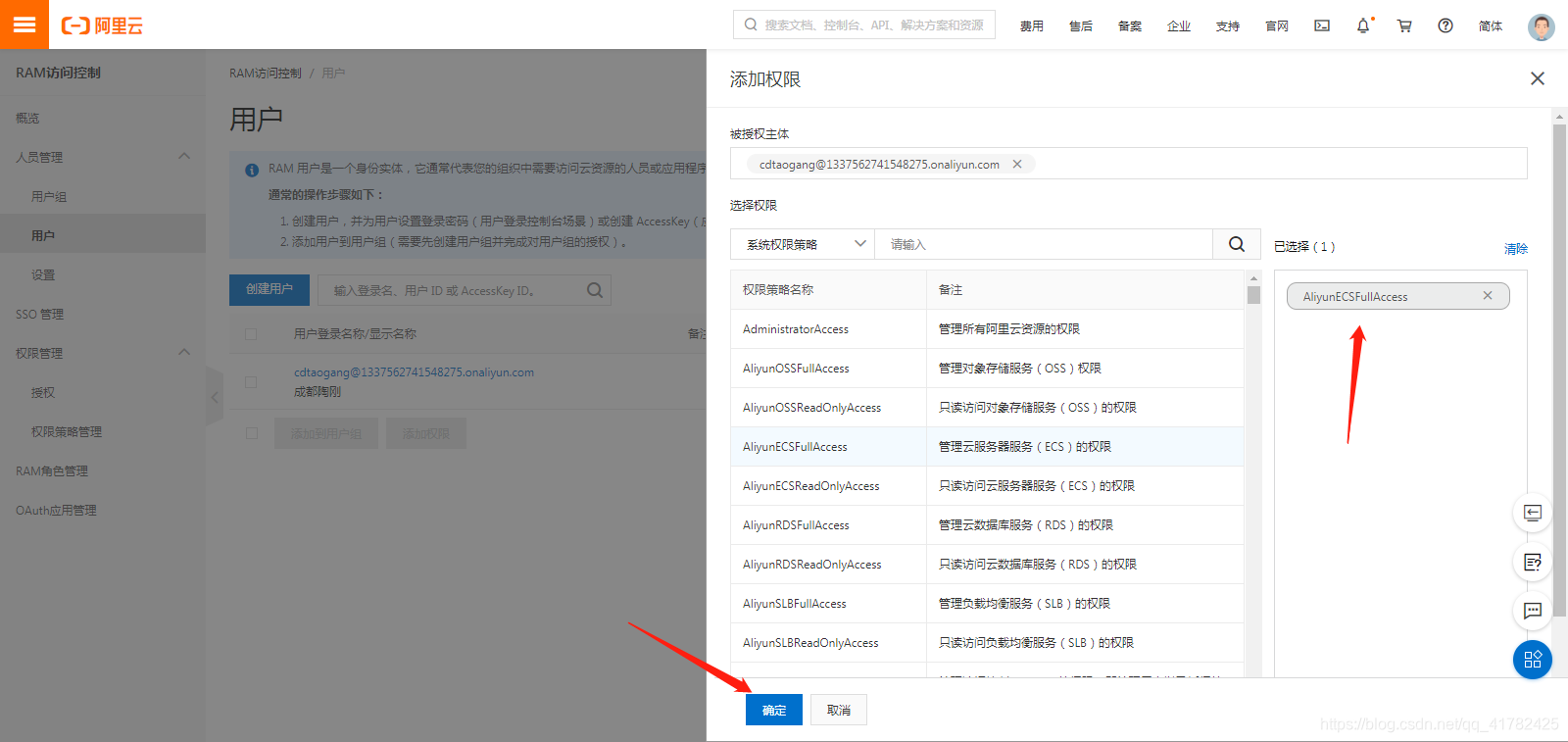Click the policy search magnifier button
Image resolution: width=1568 pixels, height=742 pixels.
pyautogui.click(x=1237, y=244)
